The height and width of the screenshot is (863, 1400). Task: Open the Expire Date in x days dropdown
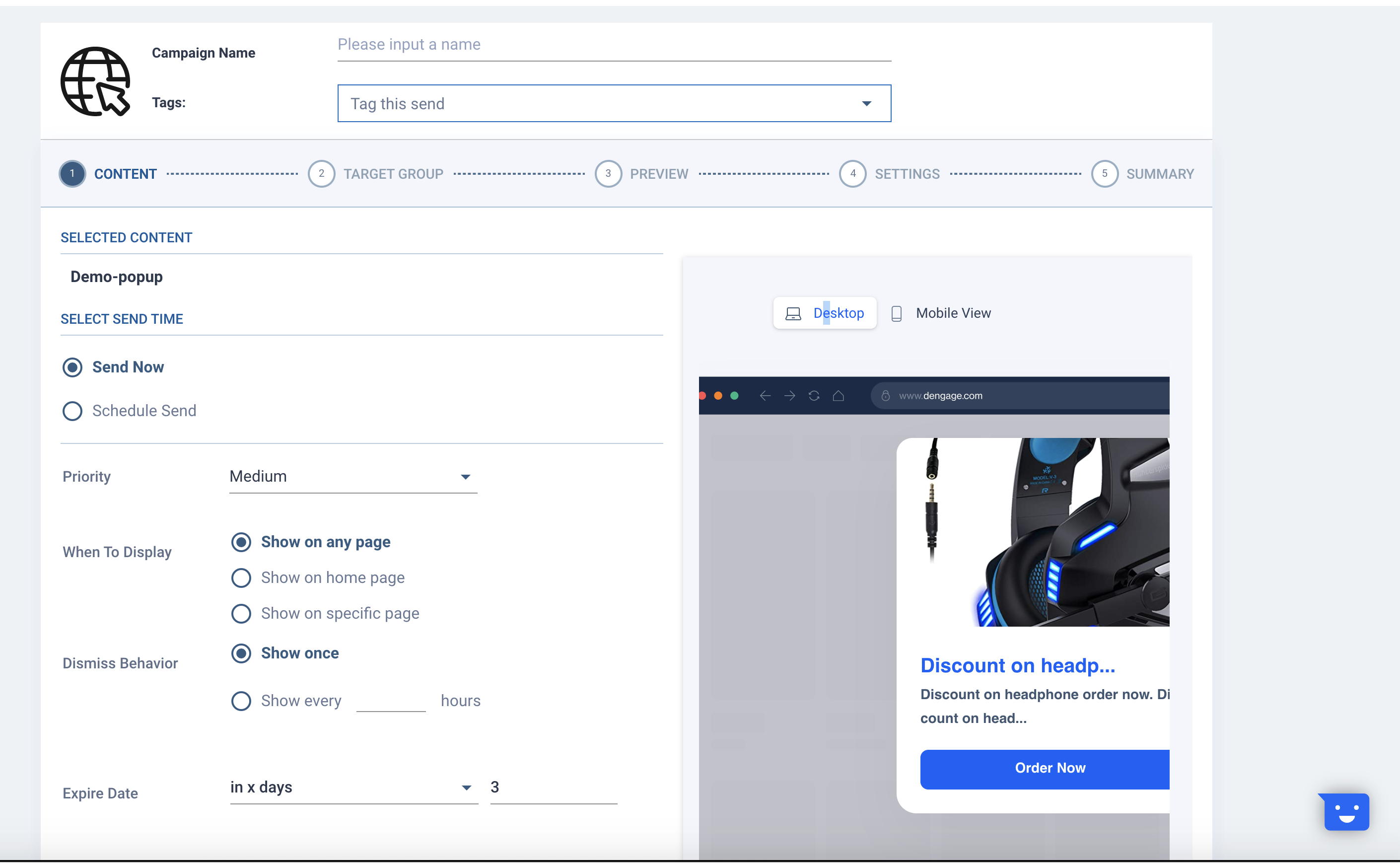pos(352,787)
